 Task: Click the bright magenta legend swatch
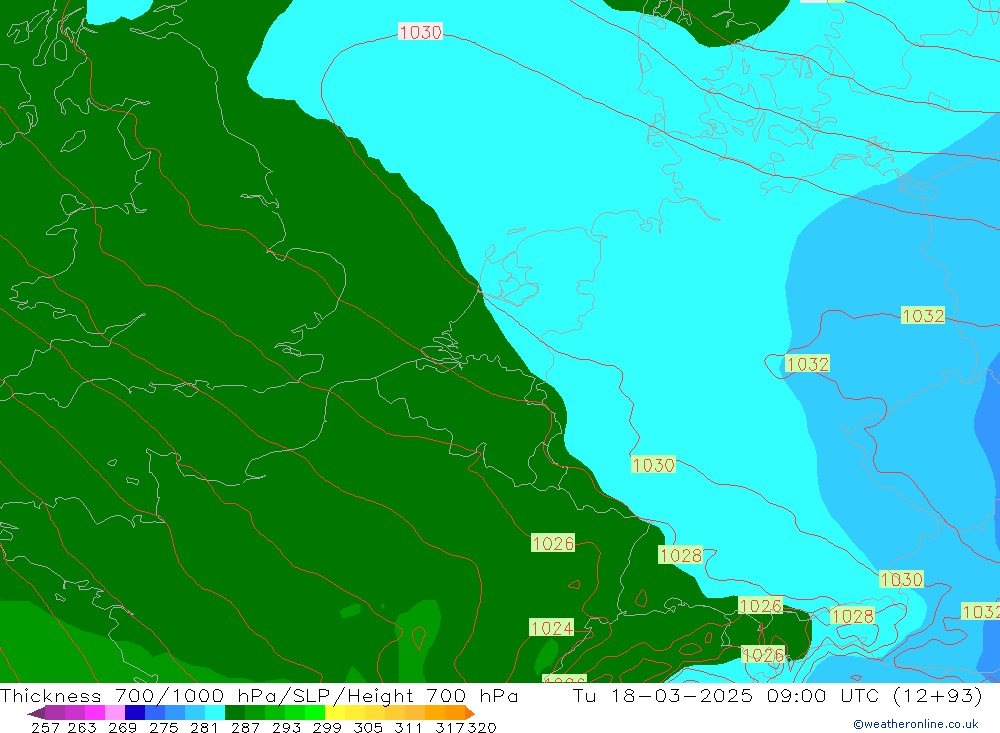(x=95, y=713)
